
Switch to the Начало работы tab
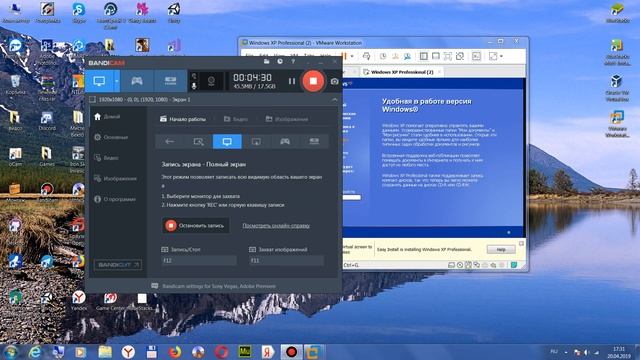click(x=183, y=119)
